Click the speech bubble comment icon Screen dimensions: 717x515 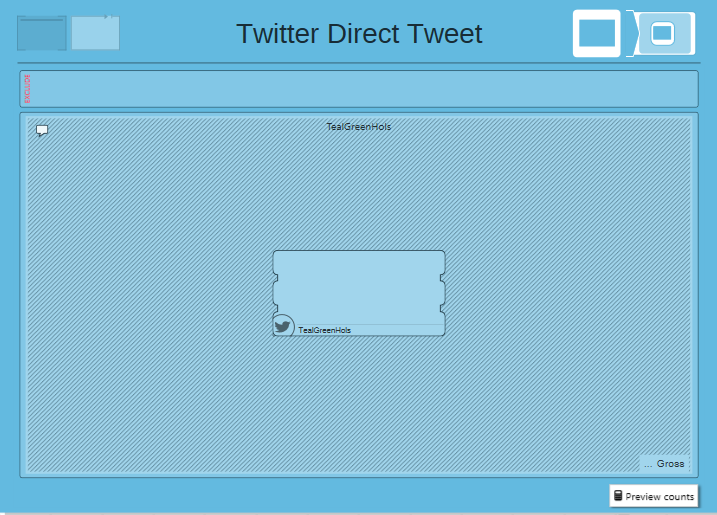[x=42, y=130]
